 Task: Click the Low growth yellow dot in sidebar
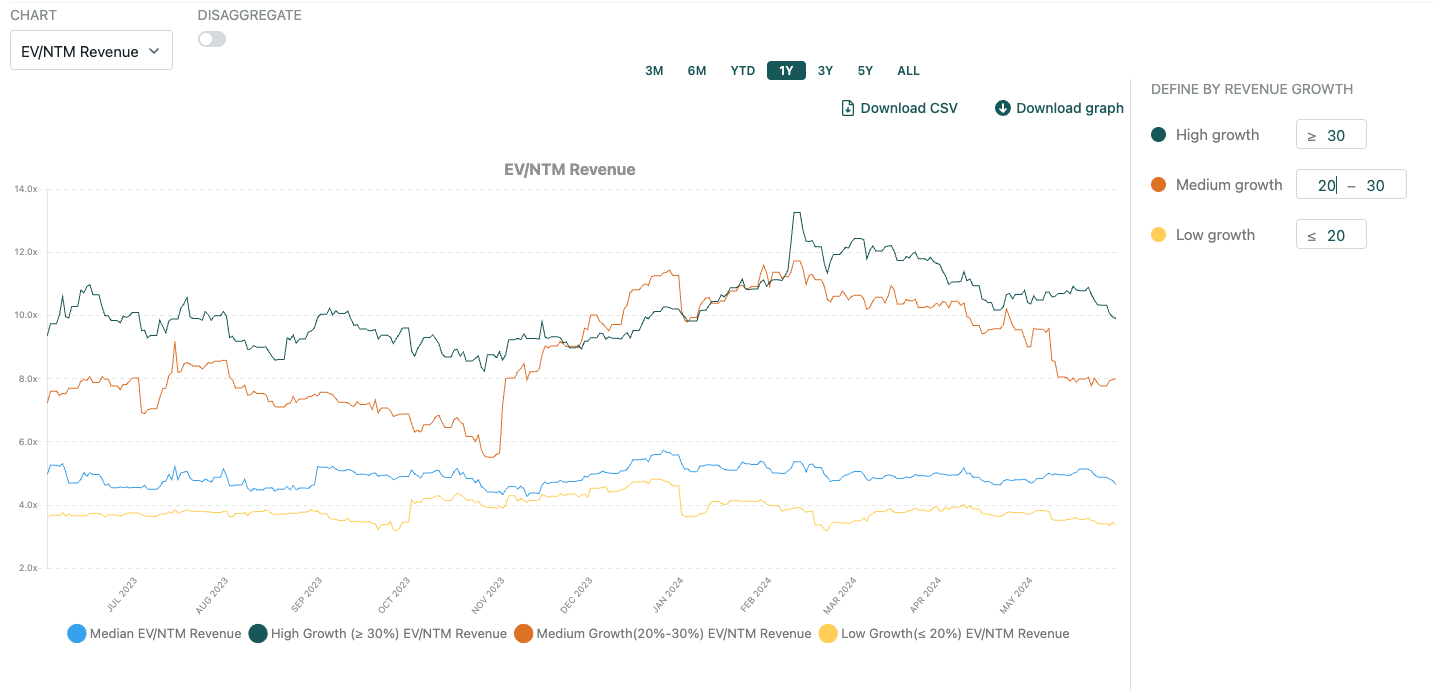[x=1159, y=235]
